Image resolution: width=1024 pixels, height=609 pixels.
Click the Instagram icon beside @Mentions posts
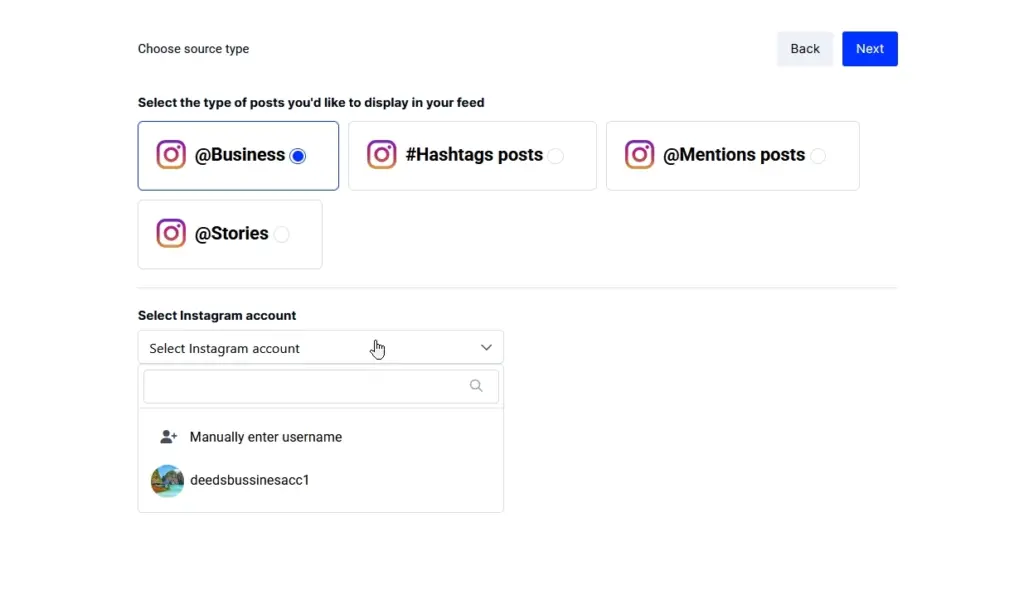coord(639,155)
